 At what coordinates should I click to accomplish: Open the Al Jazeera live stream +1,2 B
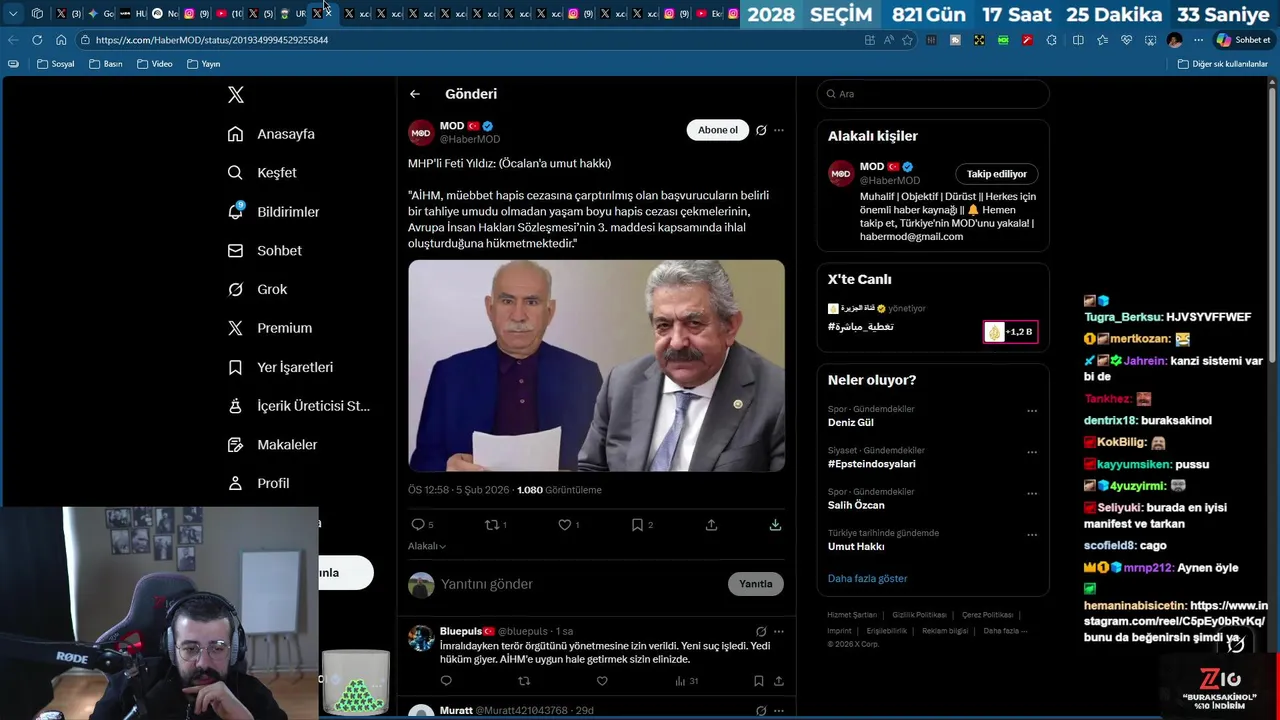pos(1010,332)
